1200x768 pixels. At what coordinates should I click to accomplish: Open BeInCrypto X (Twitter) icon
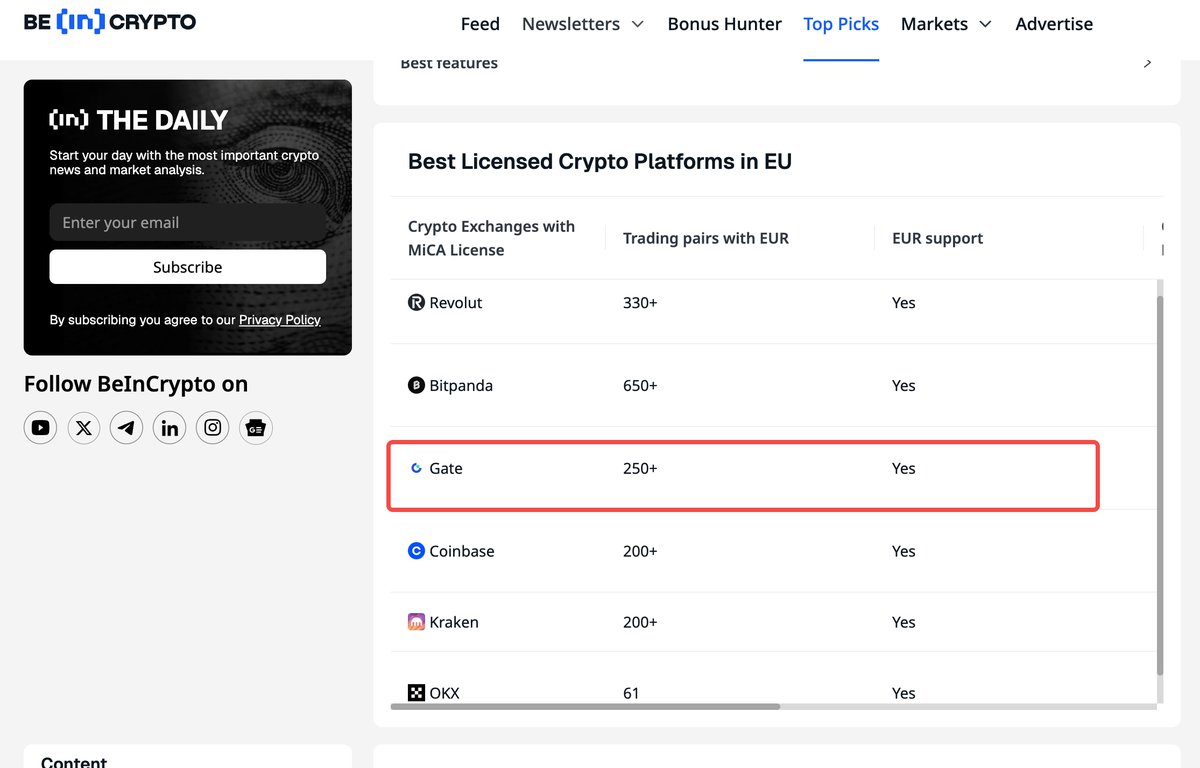pyautogui.click(x=84, y=428)
